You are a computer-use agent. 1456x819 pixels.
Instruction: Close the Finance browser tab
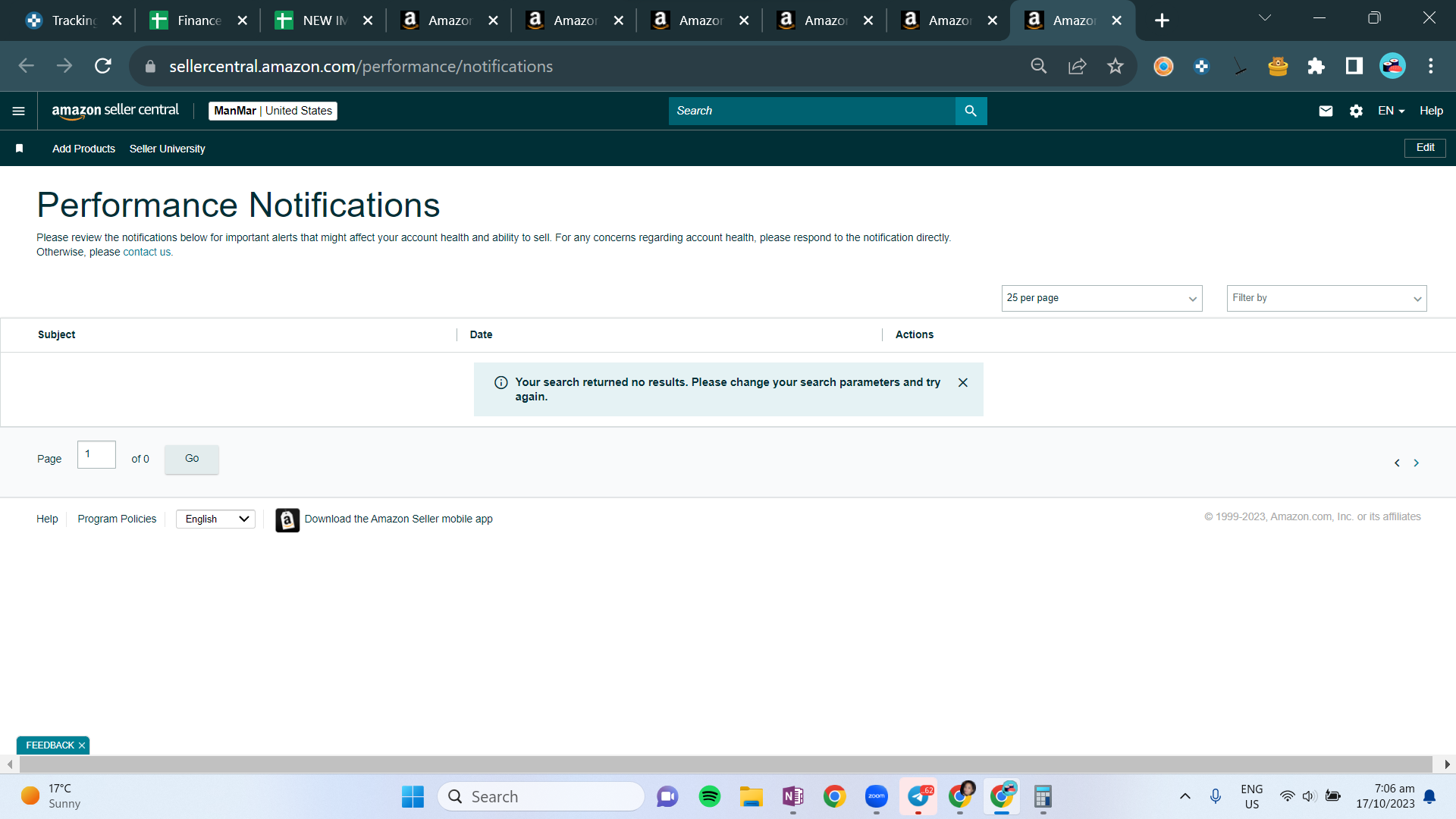pyautogui.click(x=243, y=20)
